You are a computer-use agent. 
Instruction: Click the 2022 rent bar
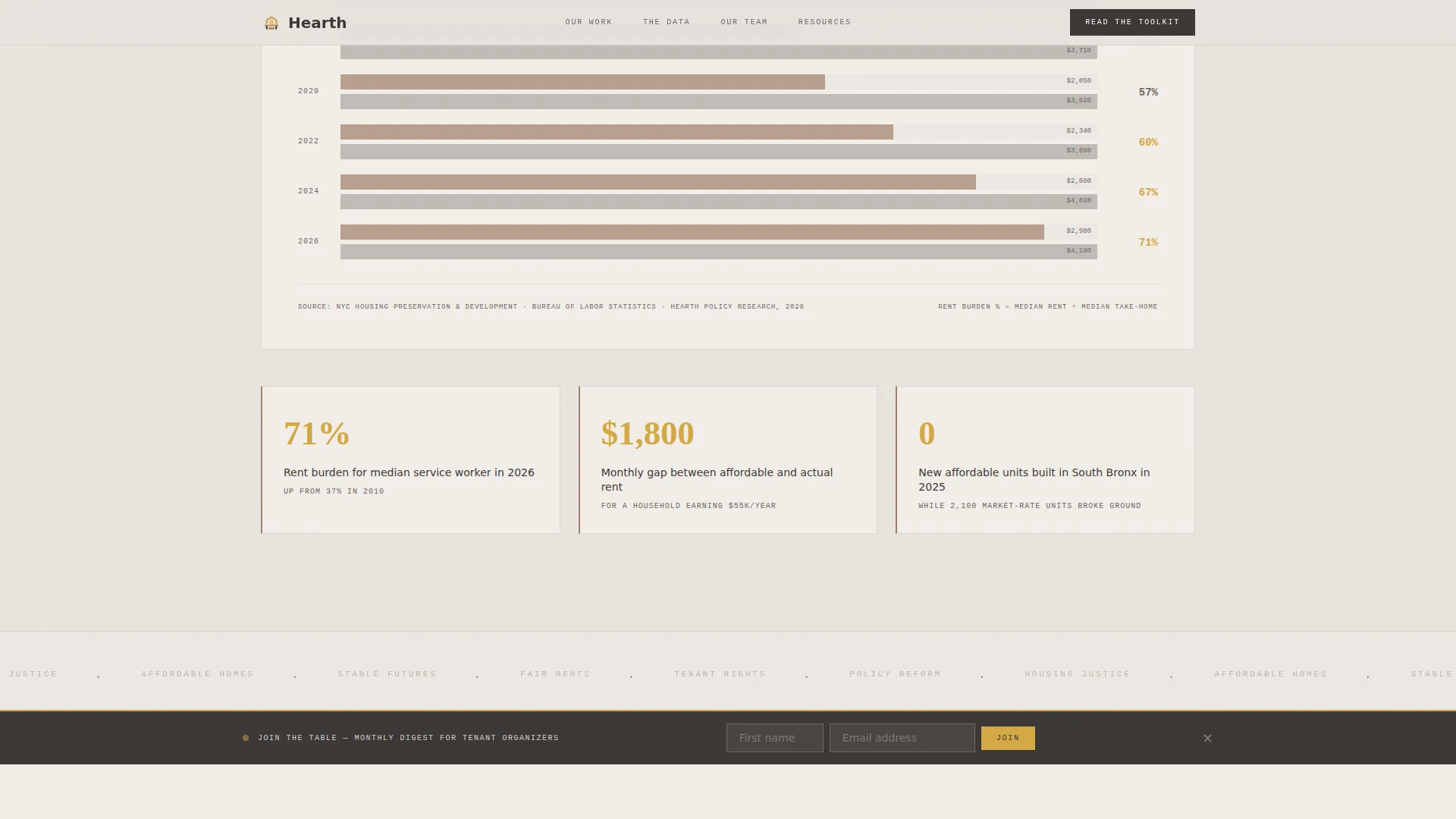(x=617, y=132)
